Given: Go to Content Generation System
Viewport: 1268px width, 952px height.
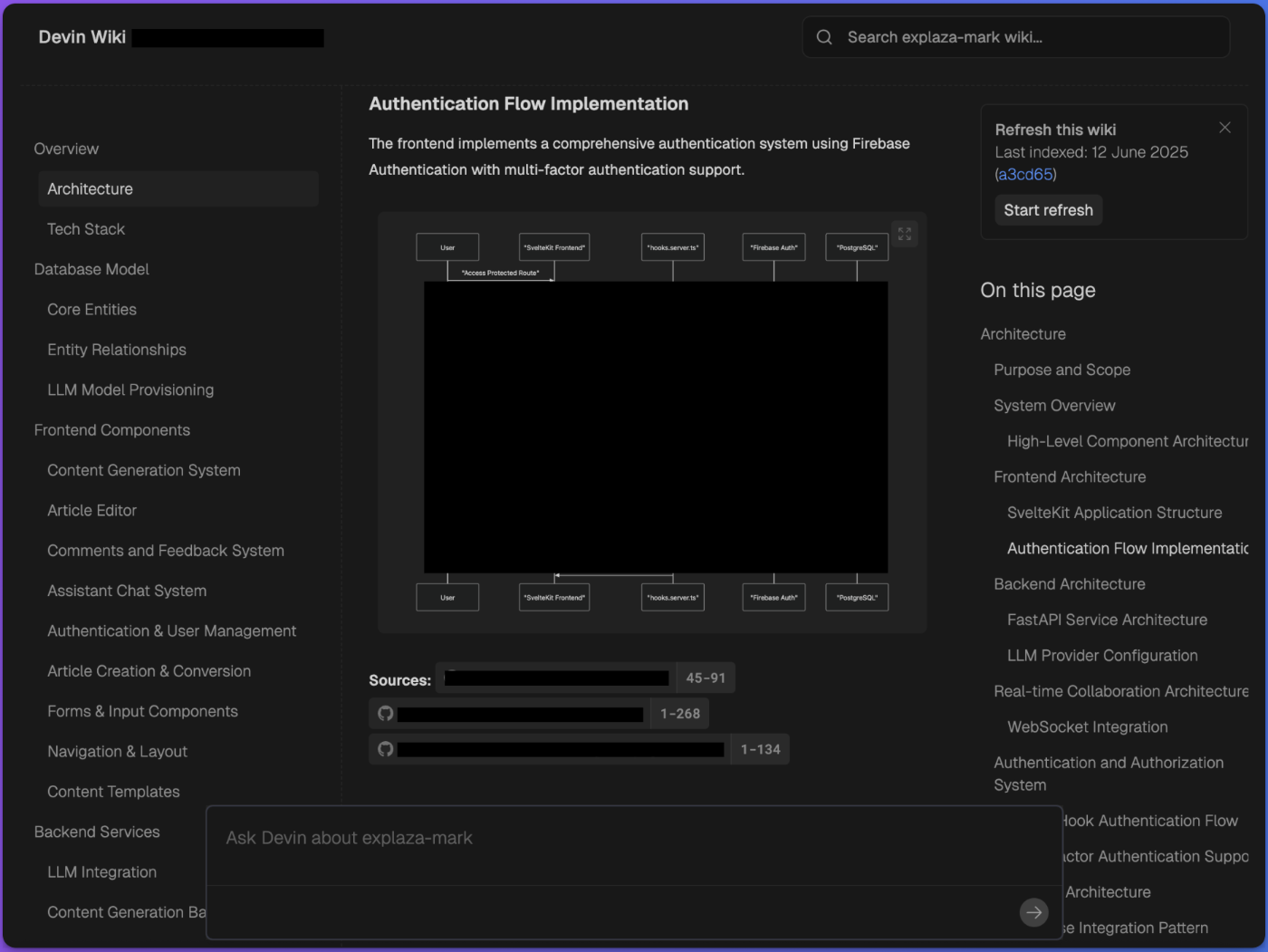Looking at the screenshot, I should click(144, 470).
